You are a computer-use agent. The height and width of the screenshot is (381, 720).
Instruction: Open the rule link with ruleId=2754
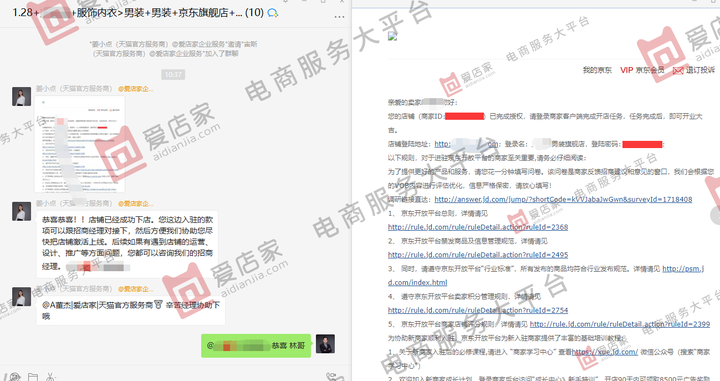(478, 310)
